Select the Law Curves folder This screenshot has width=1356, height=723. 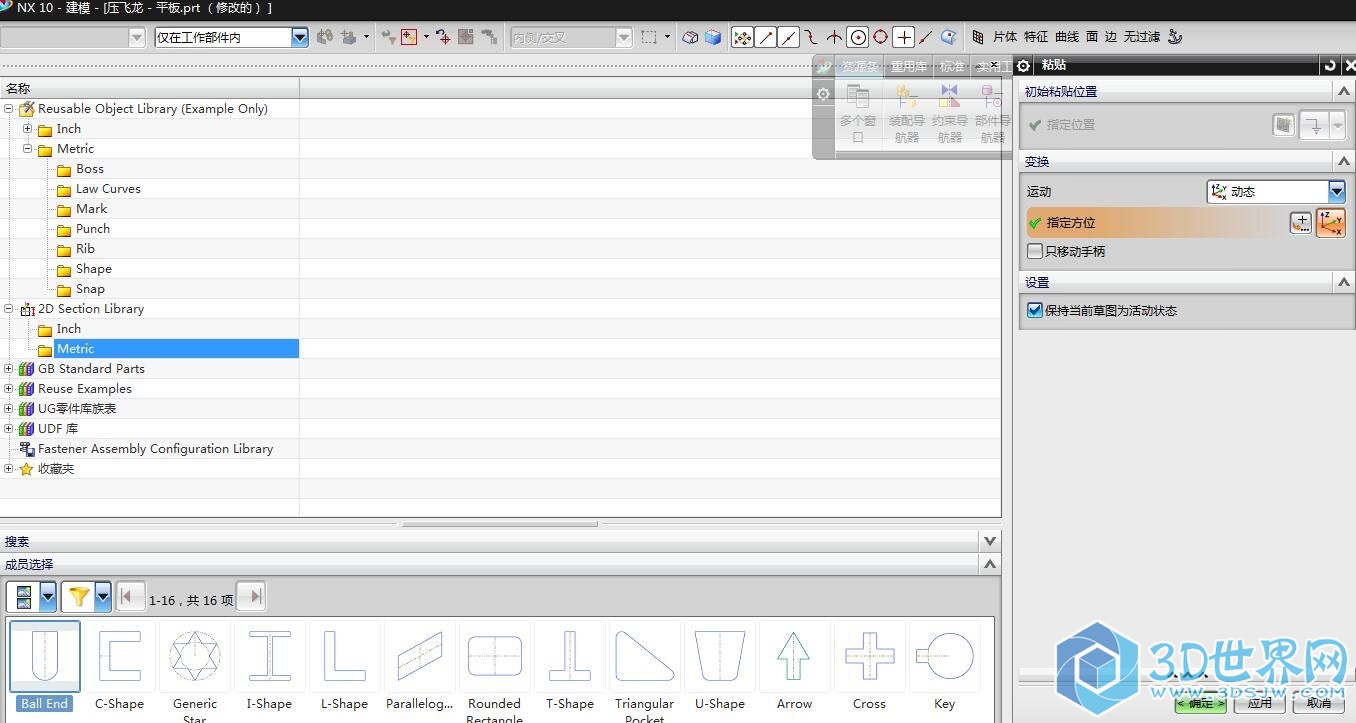108,188
